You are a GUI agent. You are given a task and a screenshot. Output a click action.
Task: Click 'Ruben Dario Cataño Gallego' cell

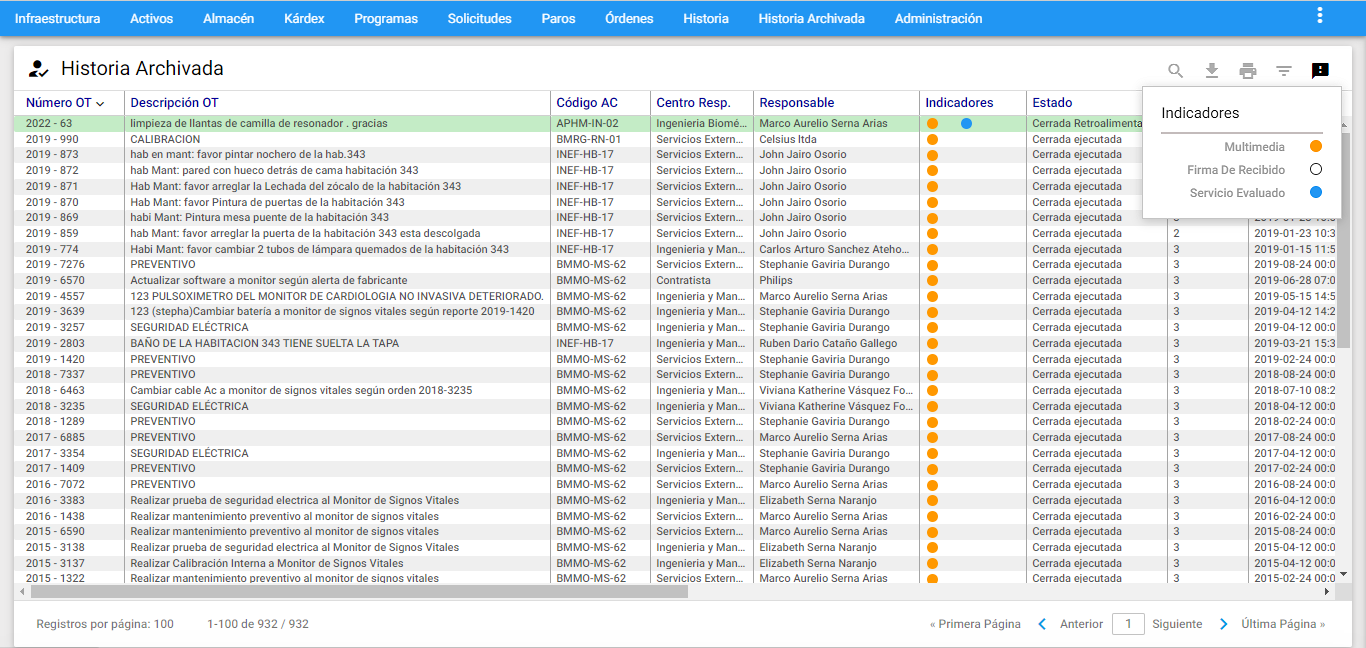pyautogui.click(x=828, y=343)
